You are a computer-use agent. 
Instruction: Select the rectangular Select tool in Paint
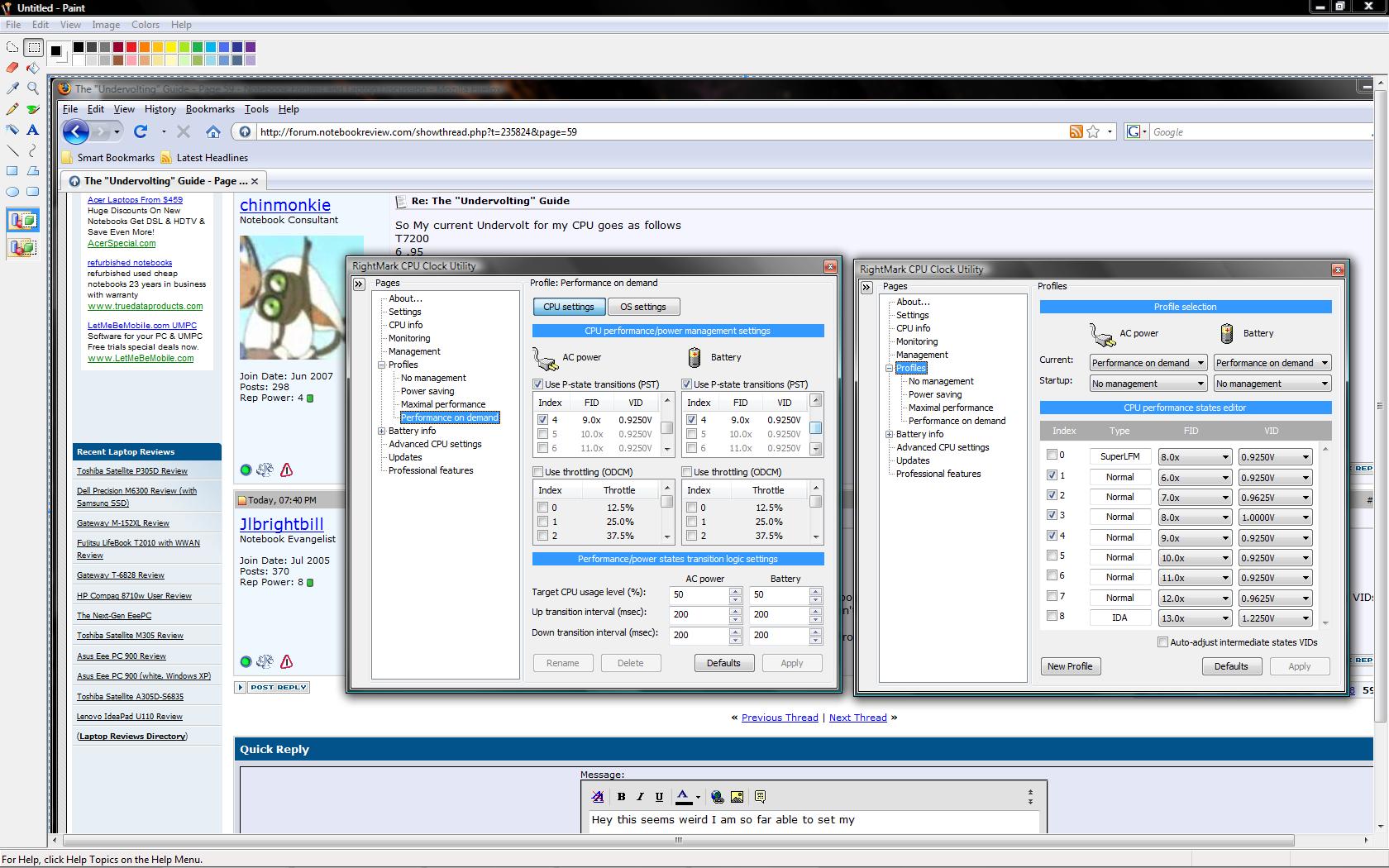(33, 47)
